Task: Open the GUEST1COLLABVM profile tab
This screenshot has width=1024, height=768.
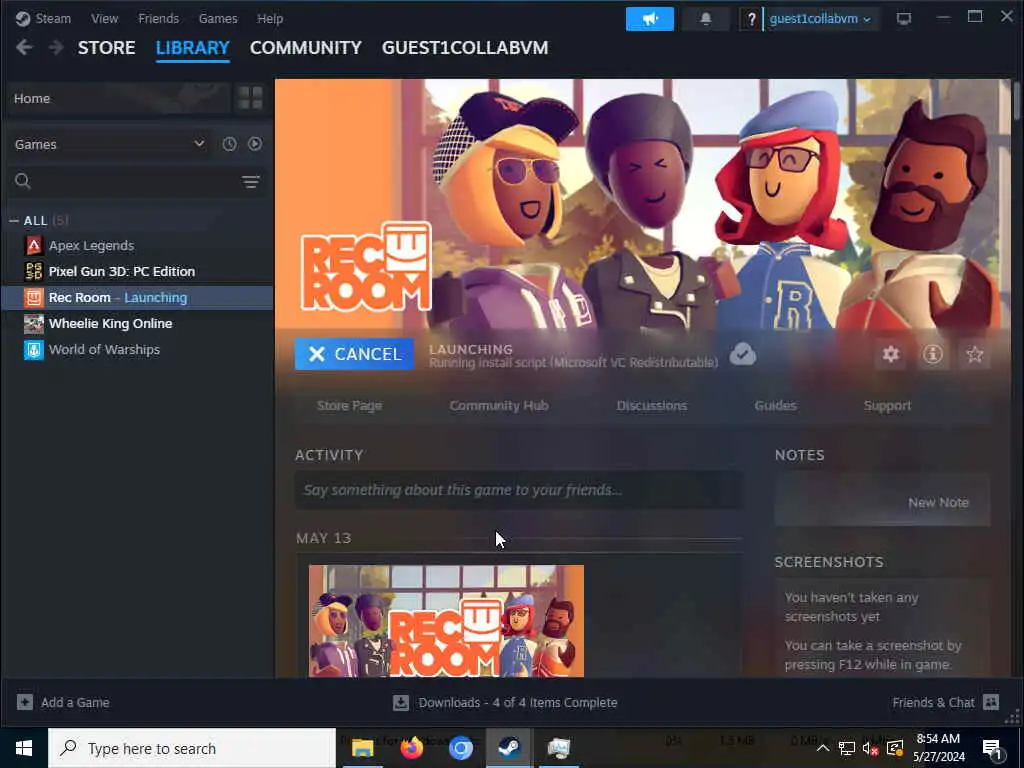Action: click(465, 48)
